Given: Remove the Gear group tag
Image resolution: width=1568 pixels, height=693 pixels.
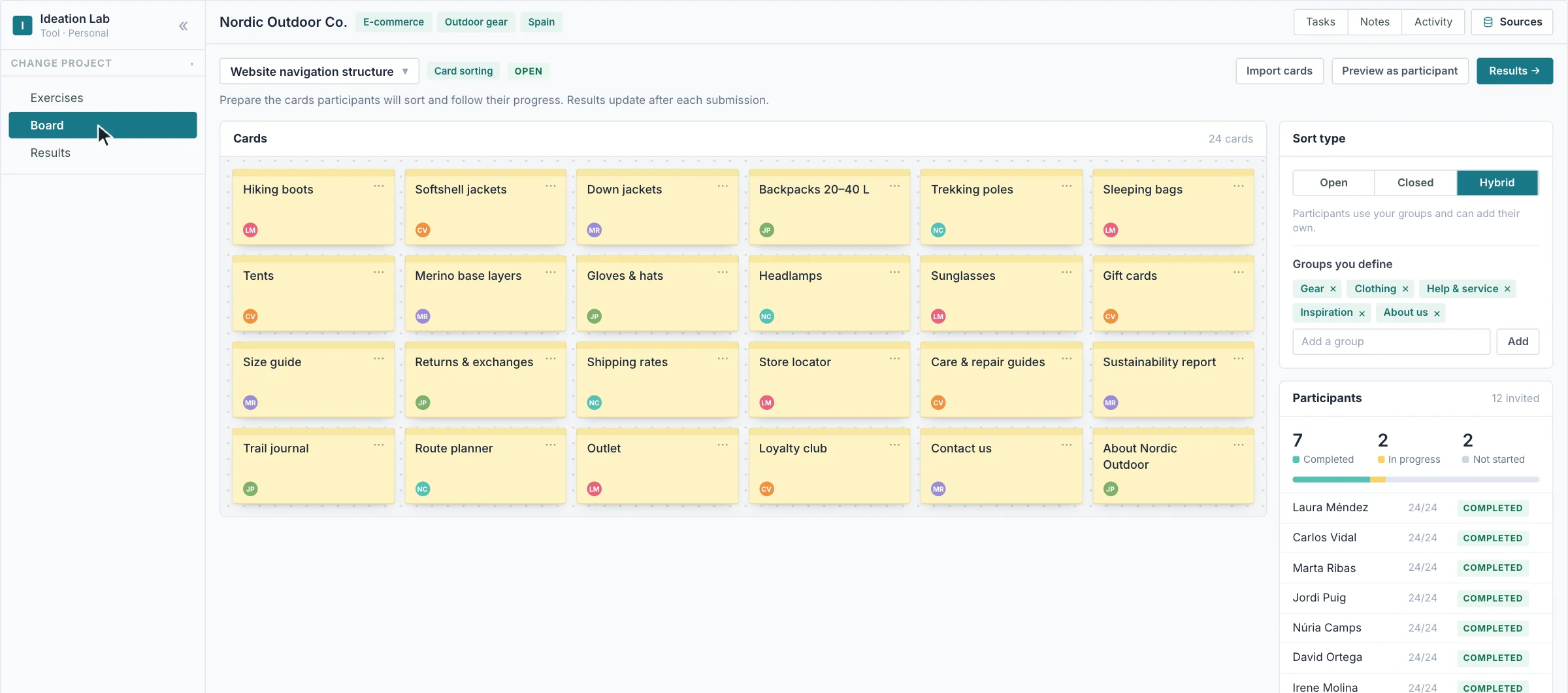Looking at the screenshot, I should point(1333,289).
